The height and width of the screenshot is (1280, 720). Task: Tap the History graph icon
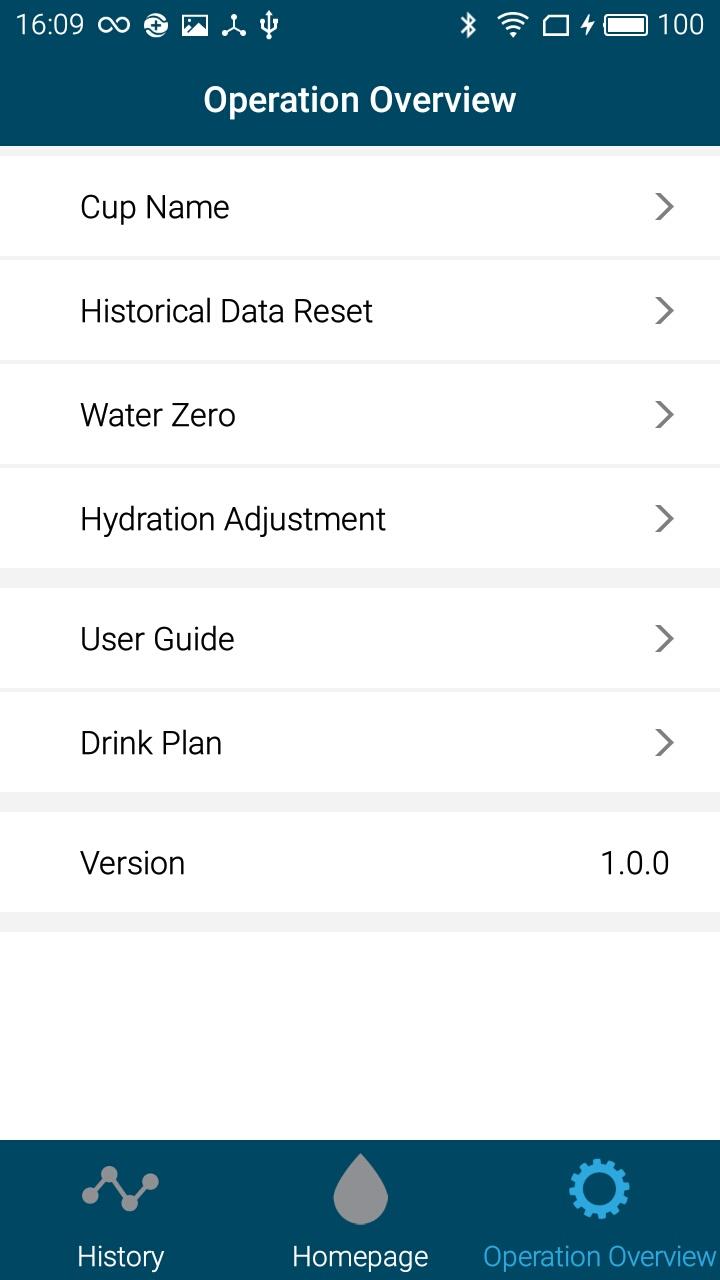pos(120,1188)
